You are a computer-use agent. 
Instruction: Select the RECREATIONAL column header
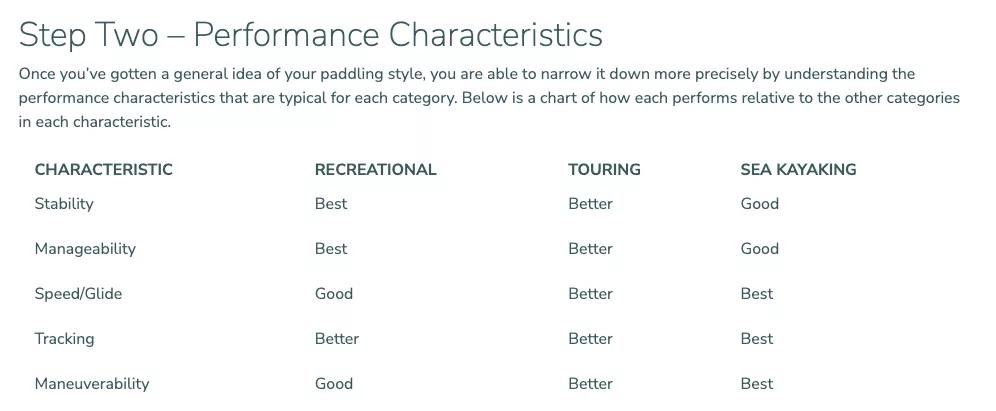click(x=375, y=170)
